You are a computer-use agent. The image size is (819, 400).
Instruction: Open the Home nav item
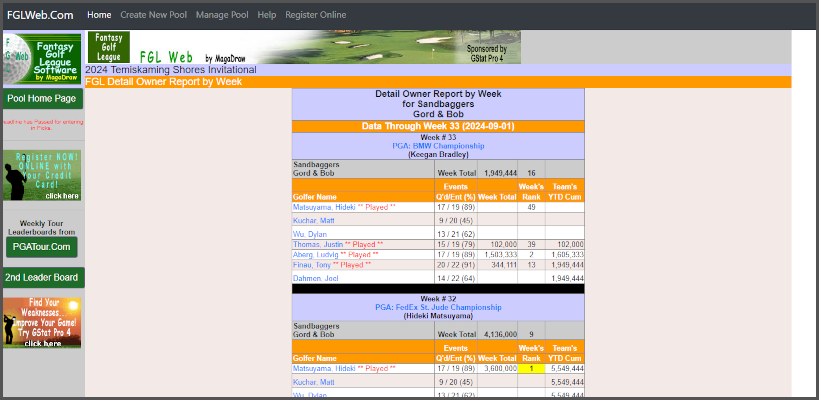point(99,15)
